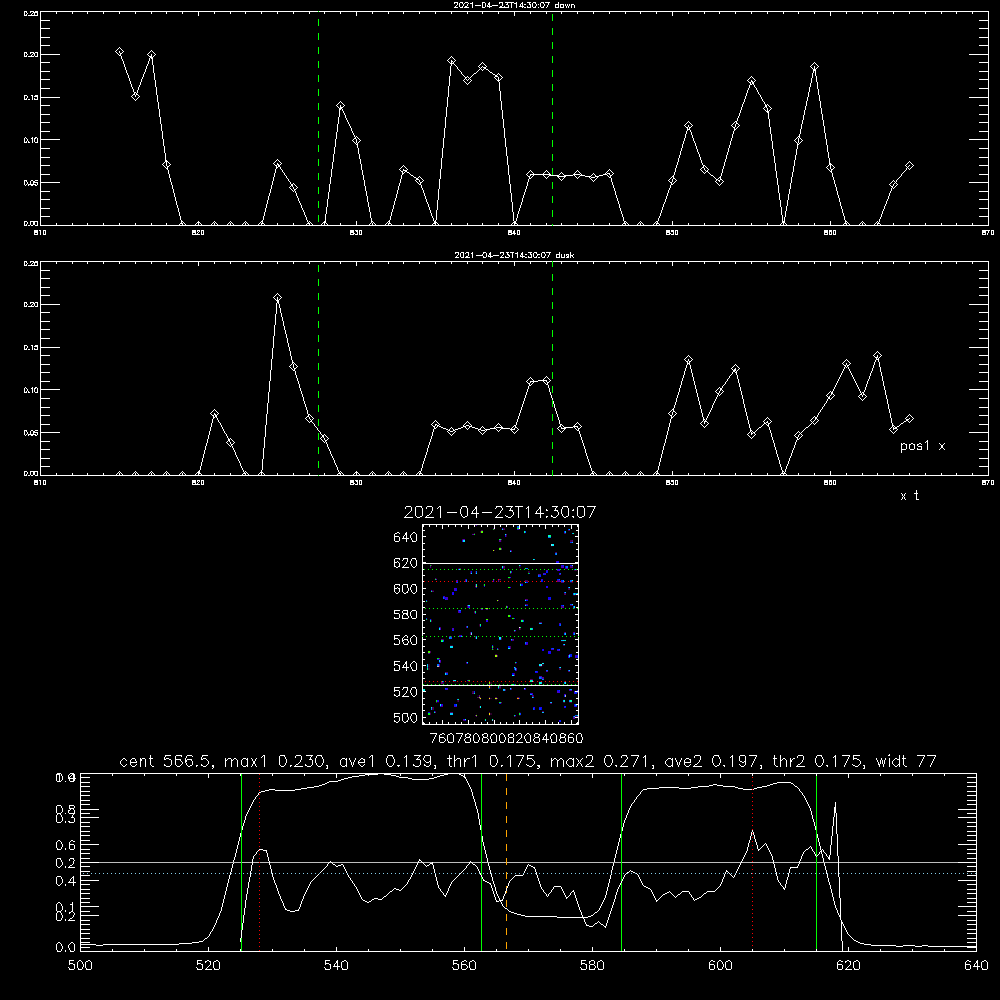Click the 'pos1 x' label in the dusk plot

(x=922, y=446)
